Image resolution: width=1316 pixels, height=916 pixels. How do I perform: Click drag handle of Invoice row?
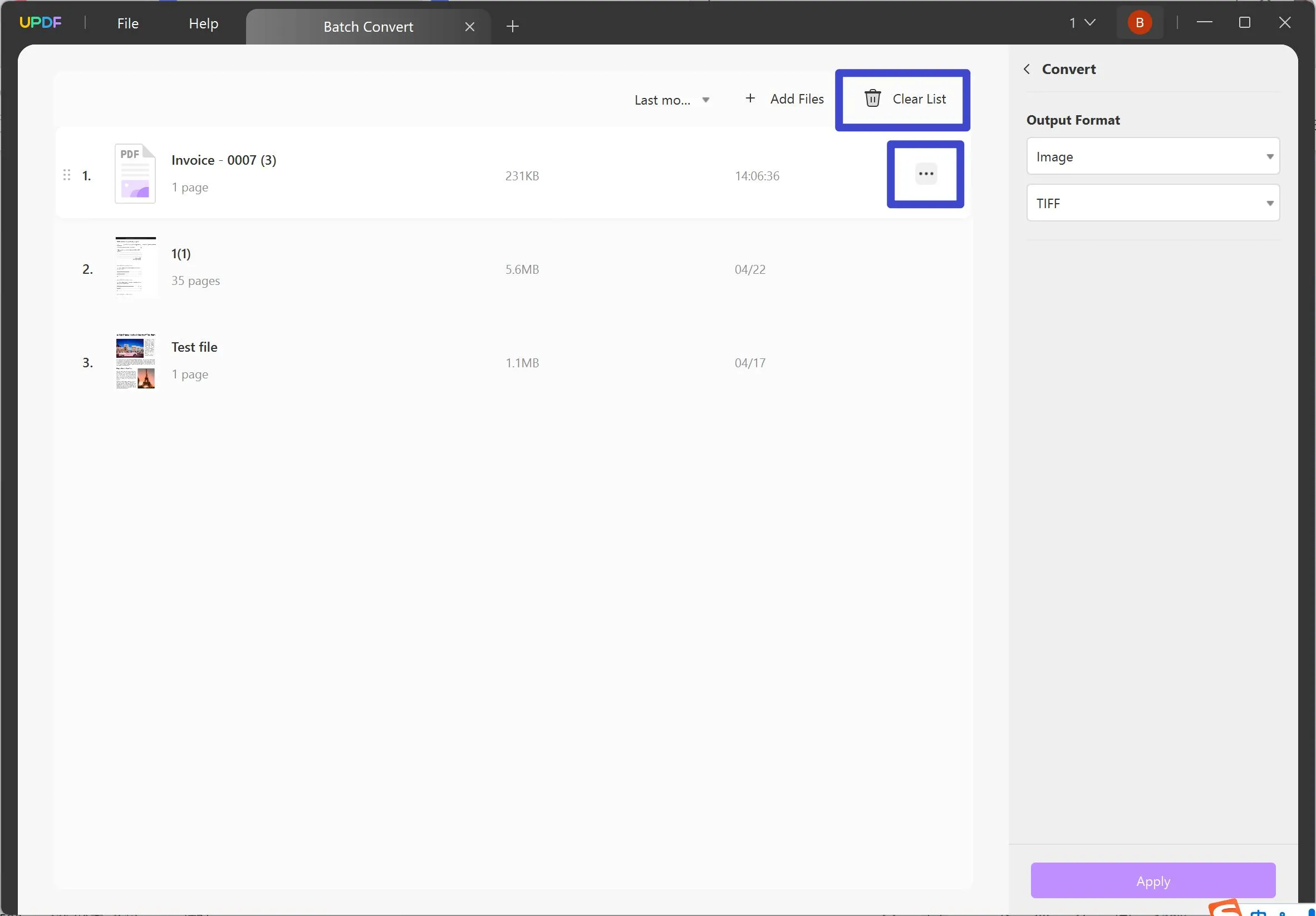tap(67, 175)
